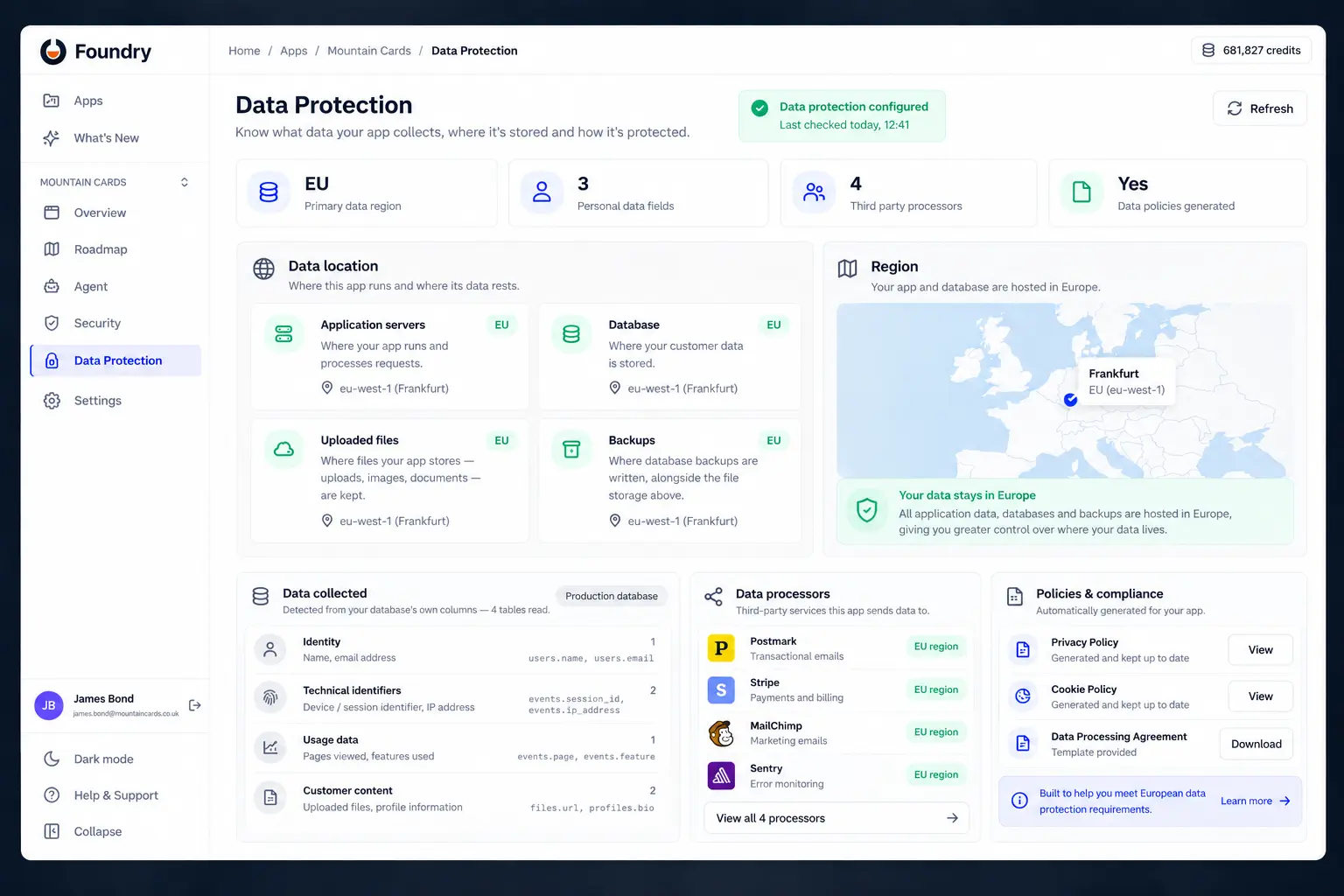The image size is (1344, 896).
Task: View the Cookie Policy
Action: point(1260,696)
